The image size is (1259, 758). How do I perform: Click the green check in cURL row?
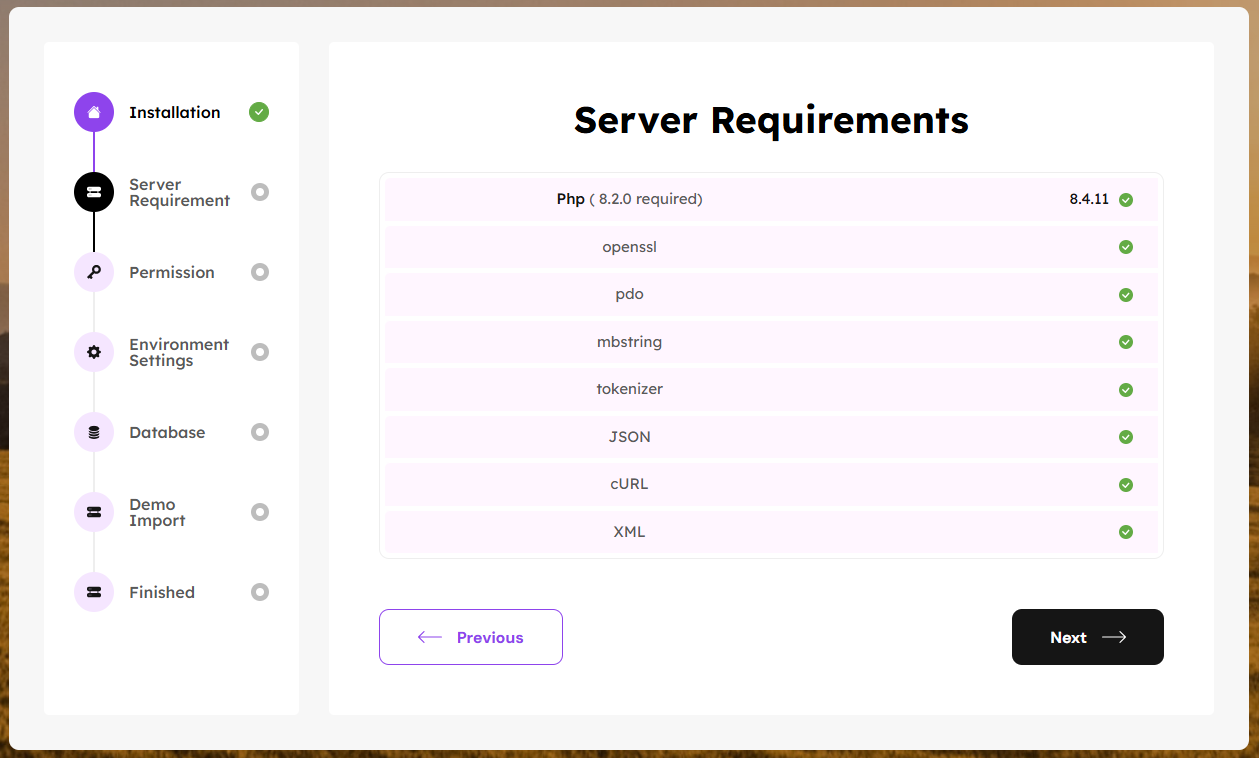(1126, 485)
